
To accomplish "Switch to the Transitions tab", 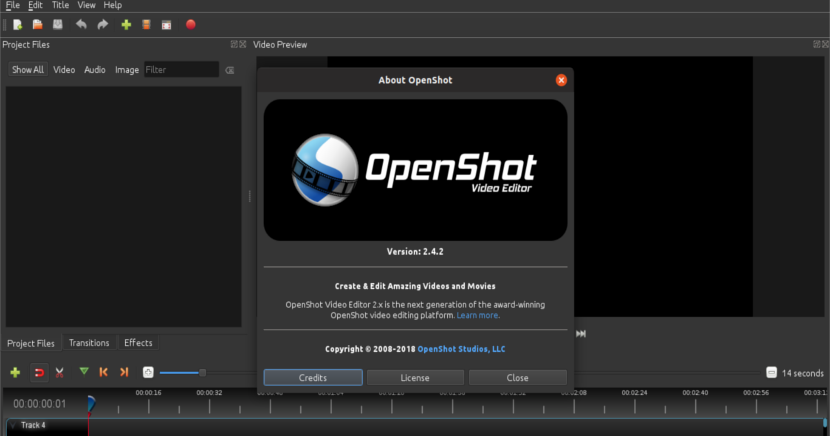I will click(89, 343).
